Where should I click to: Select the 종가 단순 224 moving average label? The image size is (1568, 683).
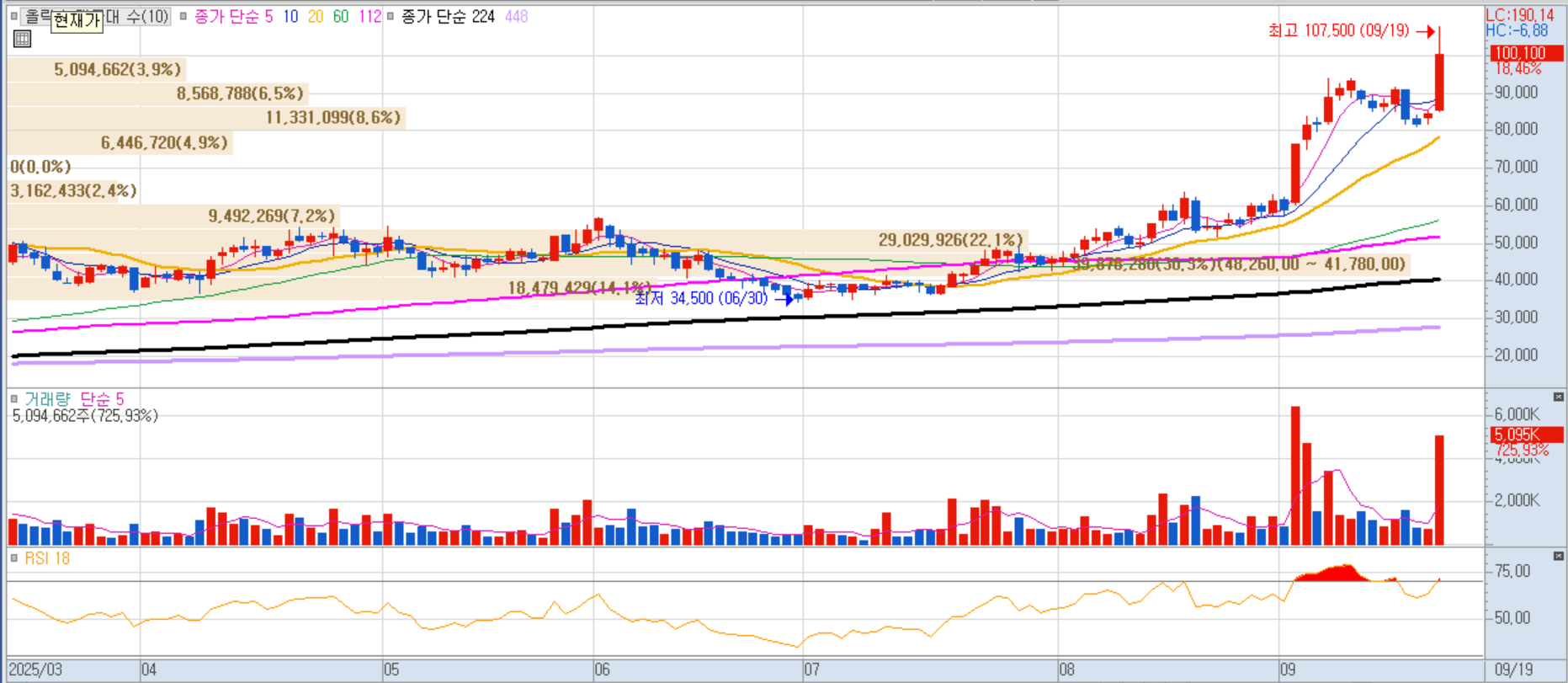(448, 16)
